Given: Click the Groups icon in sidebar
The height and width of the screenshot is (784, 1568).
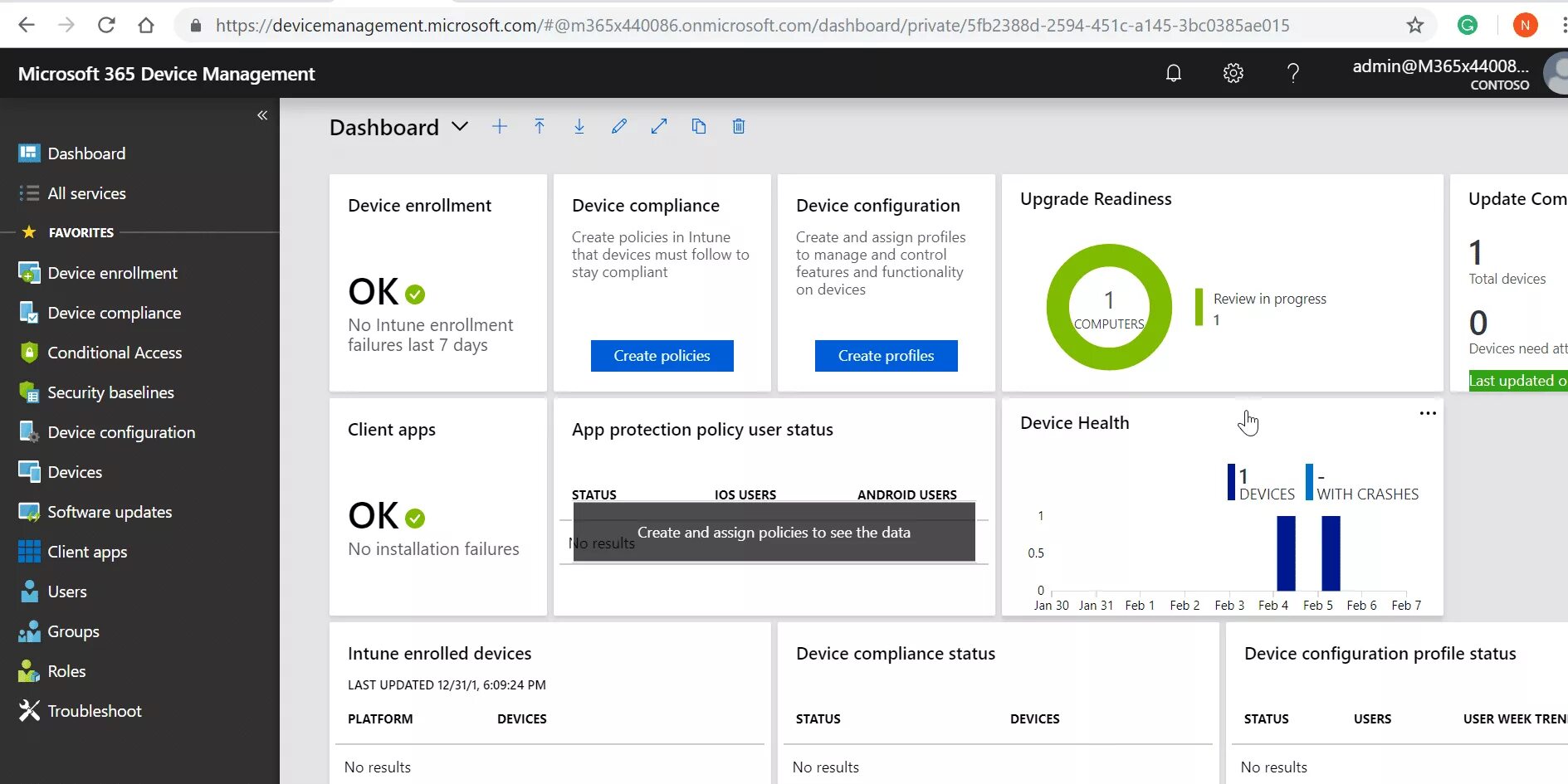Looking at the screenshot, I should (29, 631).
